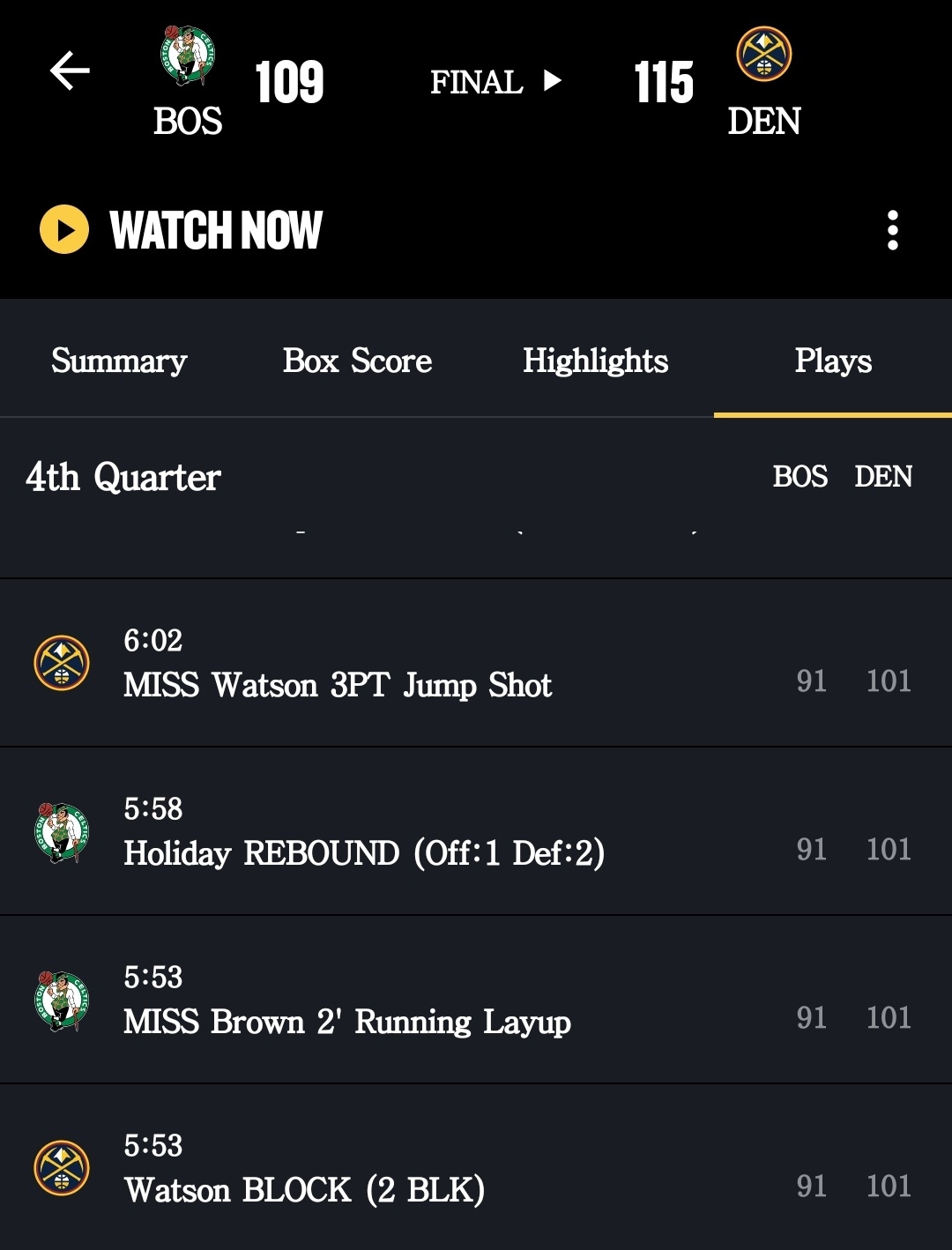Open the Holiday REBOUND play entry

pyautogui.click(x=364, y=853)
